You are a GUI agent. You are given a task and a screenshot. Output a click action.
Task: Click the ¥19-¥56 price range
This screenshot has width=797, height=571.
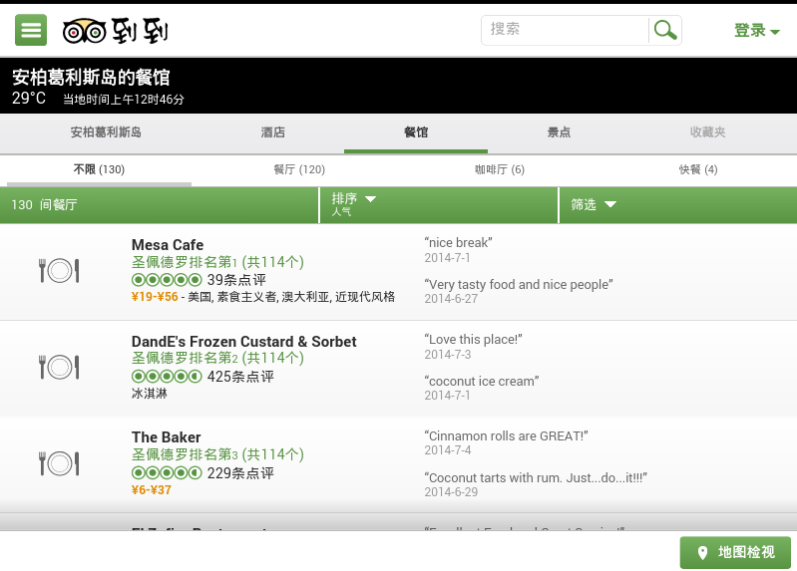155,297
